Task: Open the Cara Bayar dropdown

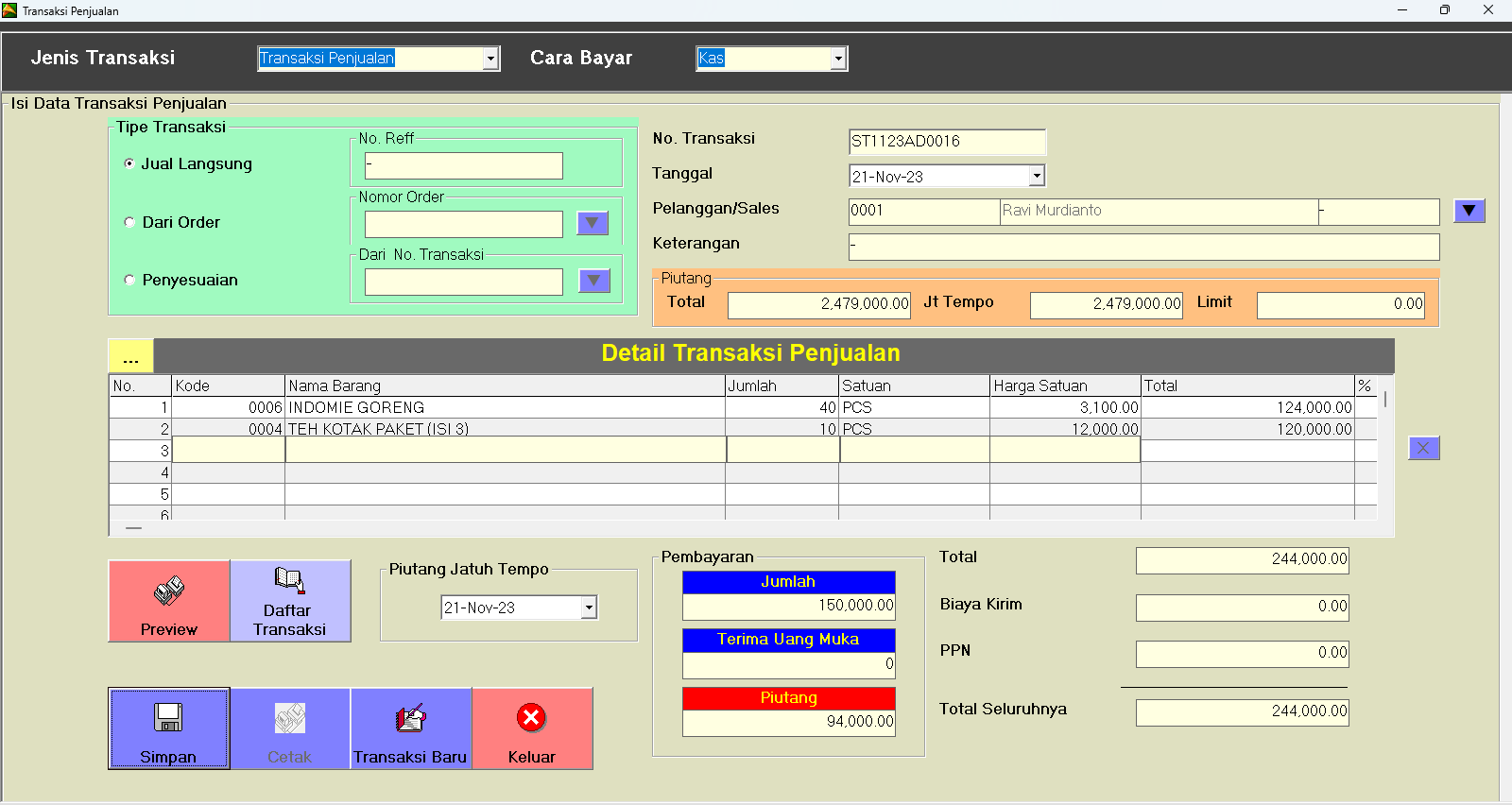Action: tap(838, 59)
